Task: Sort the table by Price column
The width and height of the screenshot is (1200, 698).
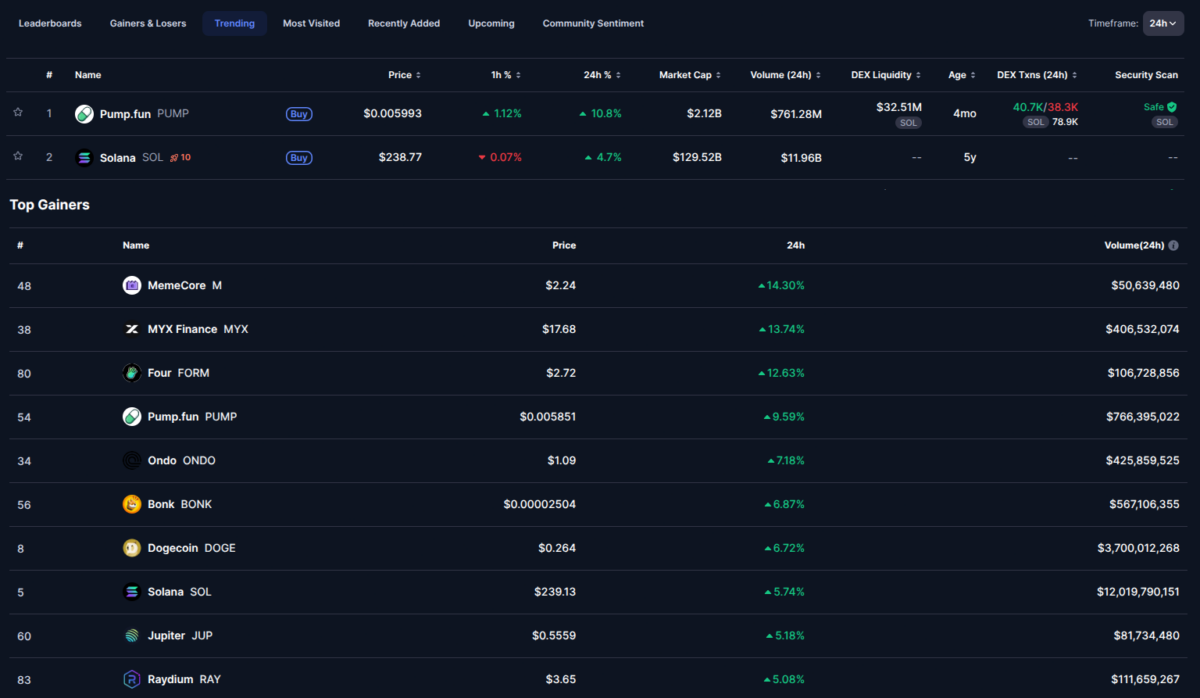Action: click(x=404, y=74)
